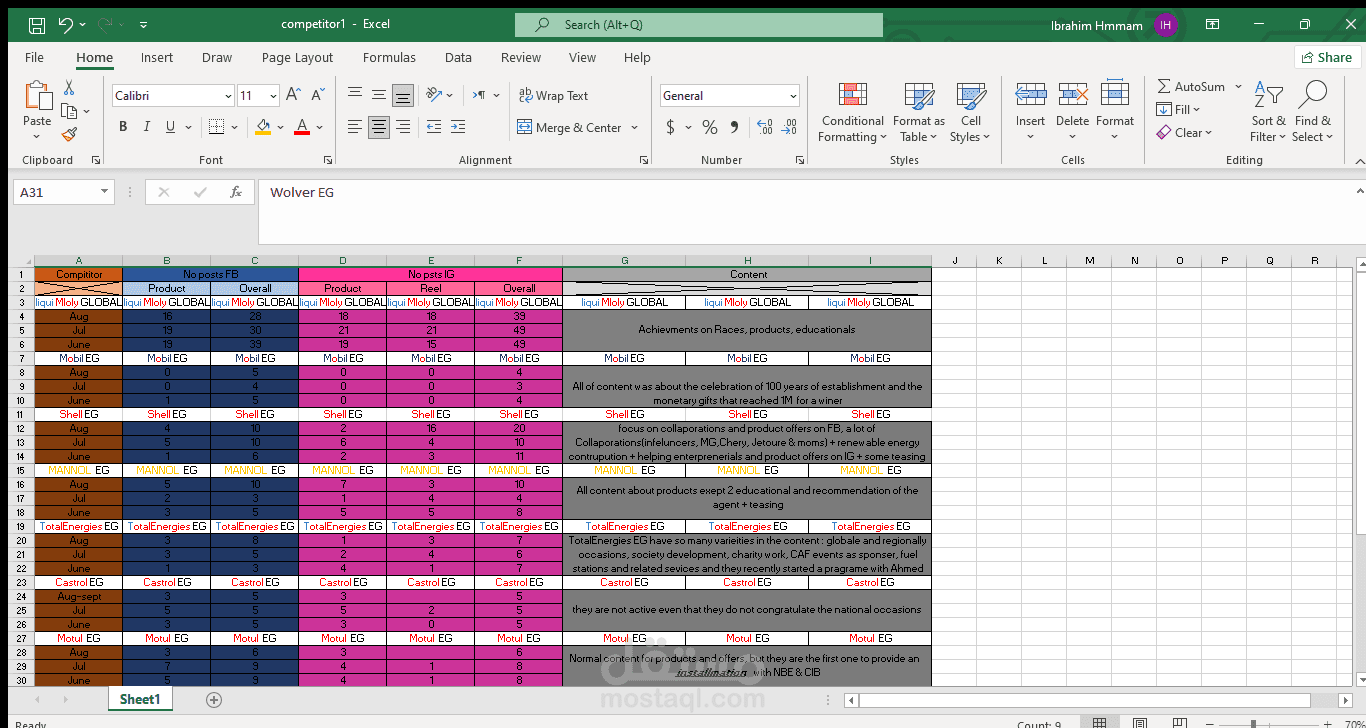This screenshot has height=728, width=1366.
Task: Toggle Wrap Text
Action: coord(553,95)
